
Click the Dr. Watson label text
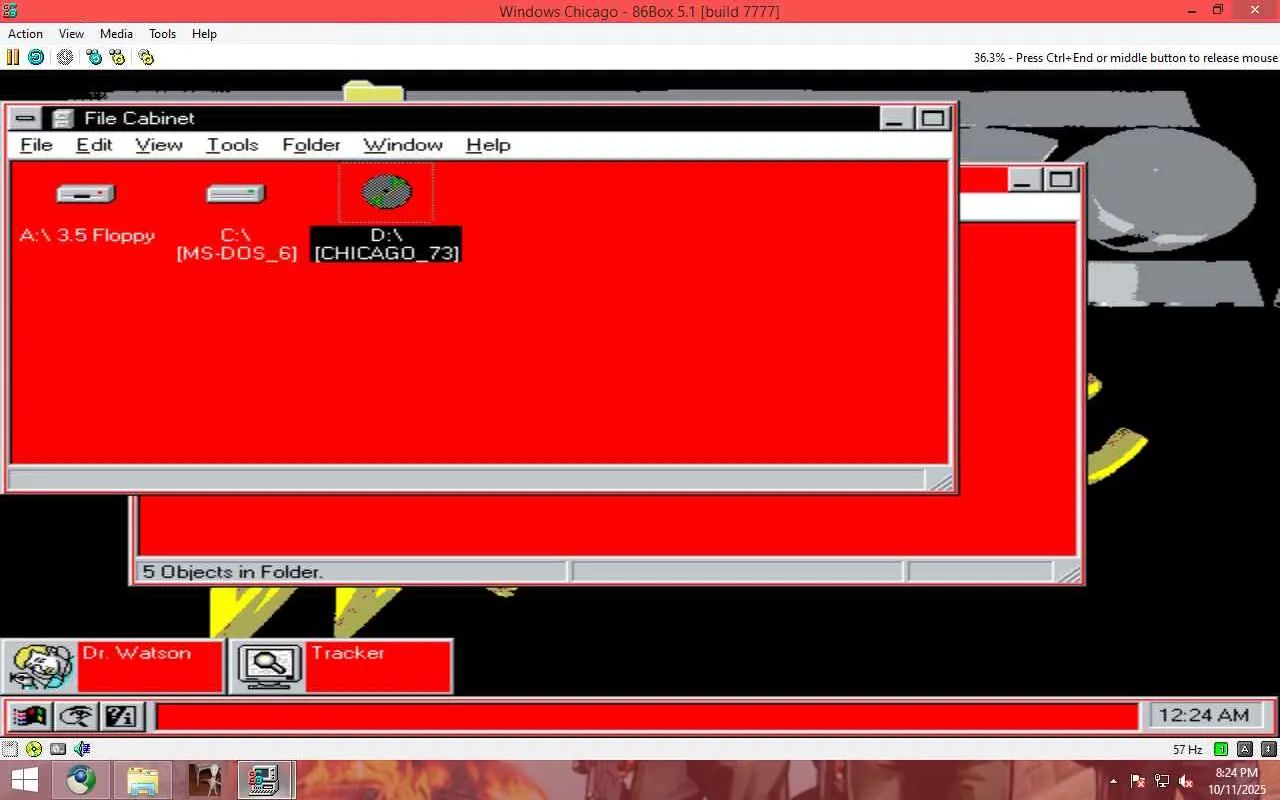click(136, 653)
